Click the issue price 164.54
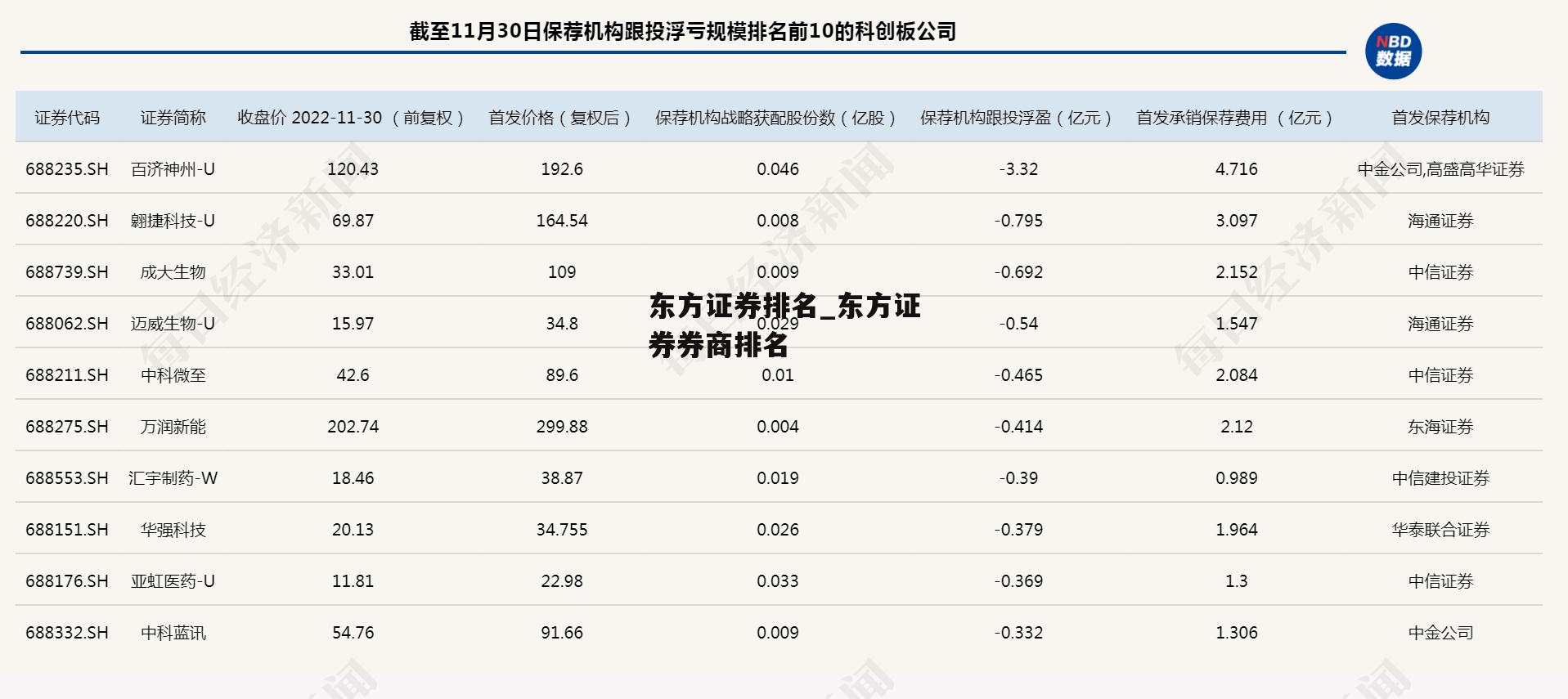The width and height of the screenshot is (1568, 699). click(x=562, y=221)
